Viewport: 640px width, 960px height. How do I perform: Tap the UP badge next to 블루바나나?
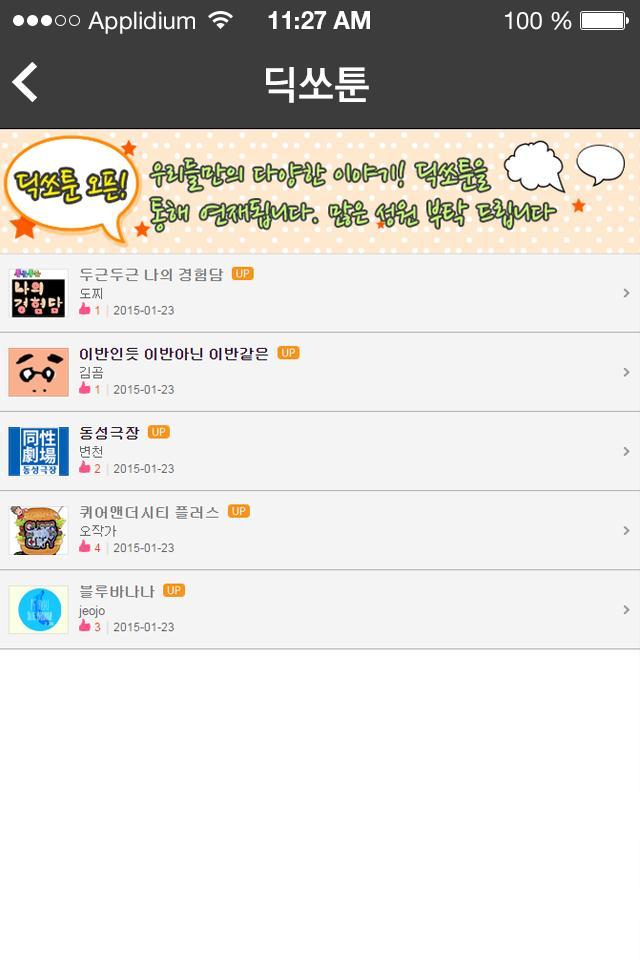(174, 591)
